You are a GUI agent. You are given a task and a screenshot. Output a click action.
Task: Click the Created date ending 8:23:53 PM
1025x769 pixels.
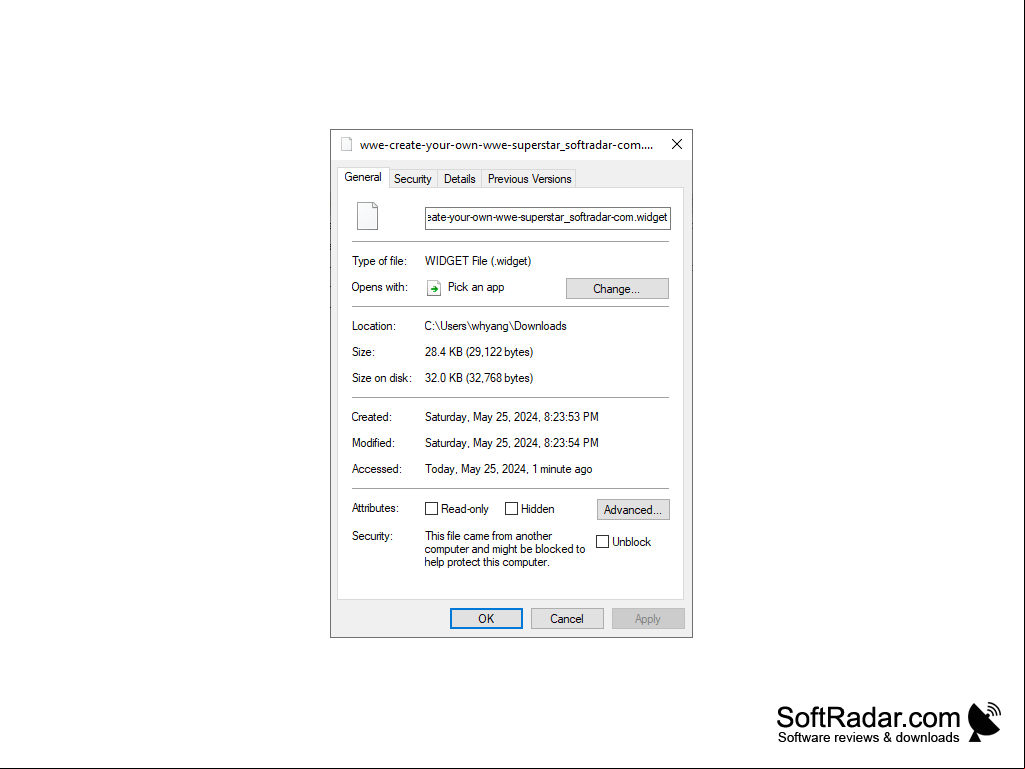point(512,417)
